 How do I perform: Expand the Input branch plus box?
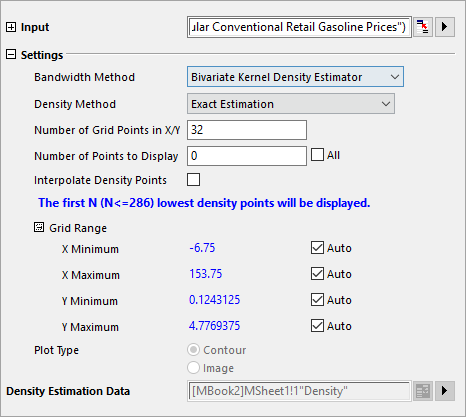pos(11,27)
